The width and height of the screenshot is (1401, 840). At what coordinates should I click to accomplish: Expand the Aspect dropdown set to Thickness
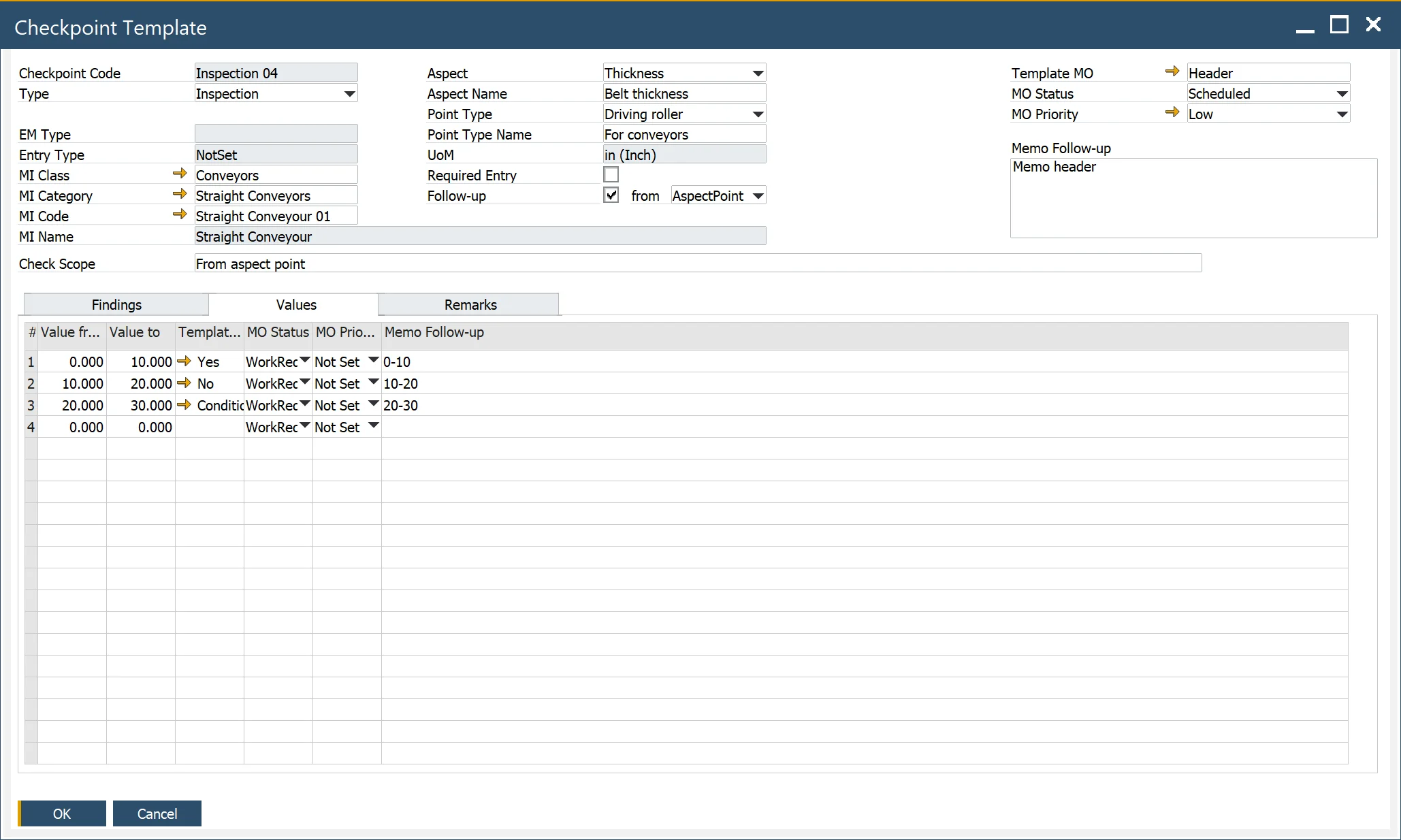pyautogui.click(x=757, y=73)
